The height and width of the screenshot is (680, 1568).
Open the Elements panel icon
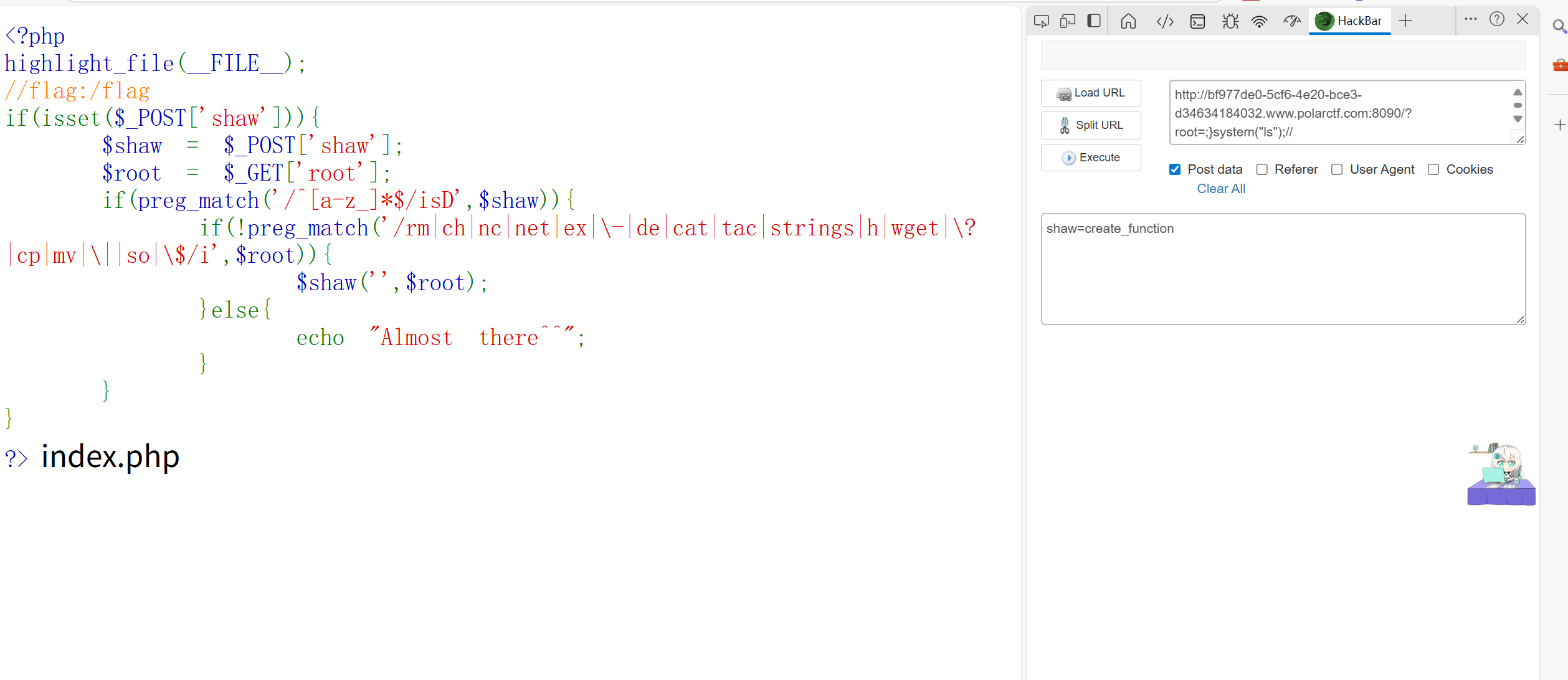[1165, 21]
